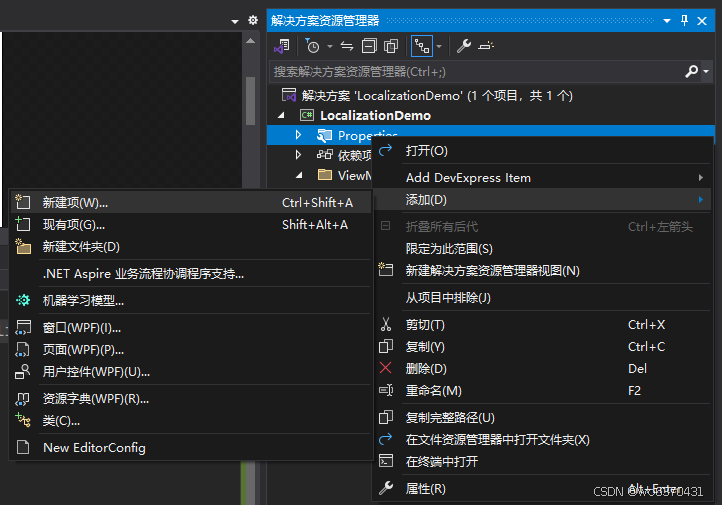The image size is (722, 505).
Task: Collapse the ViewM folder arrow
Action: click(x=299, y=175)
